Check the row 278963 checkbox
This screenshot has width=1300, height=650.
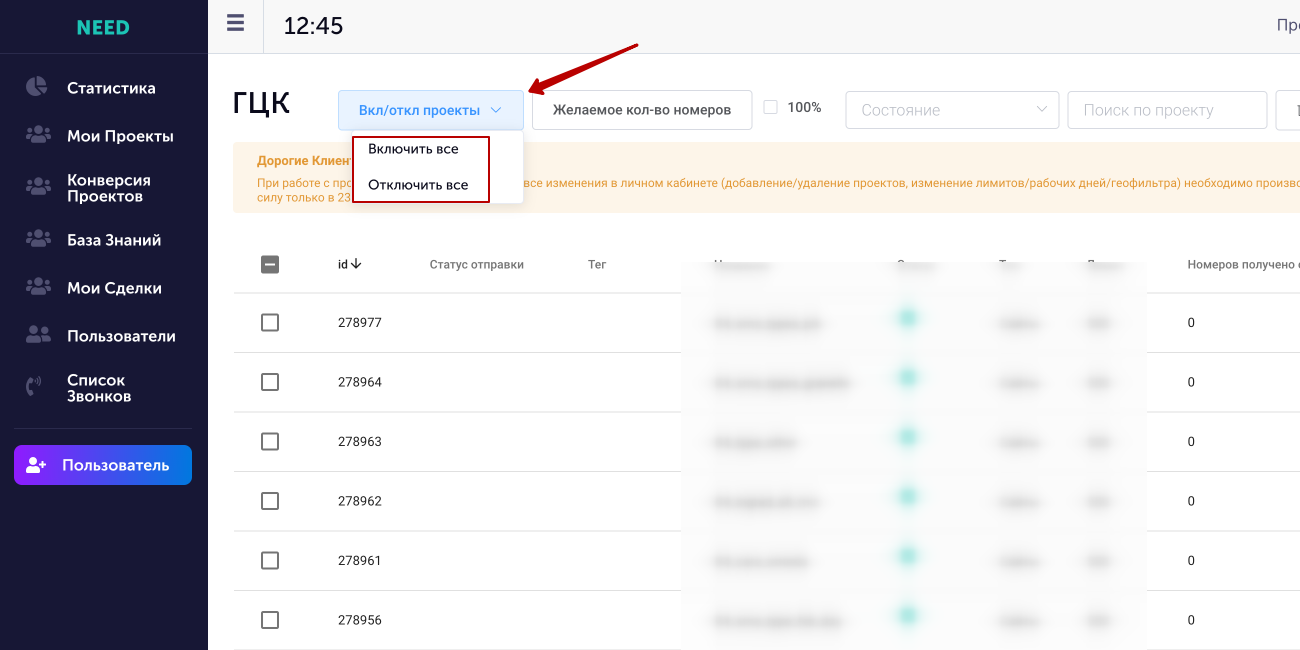pyautogui.click(x=270, y=441)
